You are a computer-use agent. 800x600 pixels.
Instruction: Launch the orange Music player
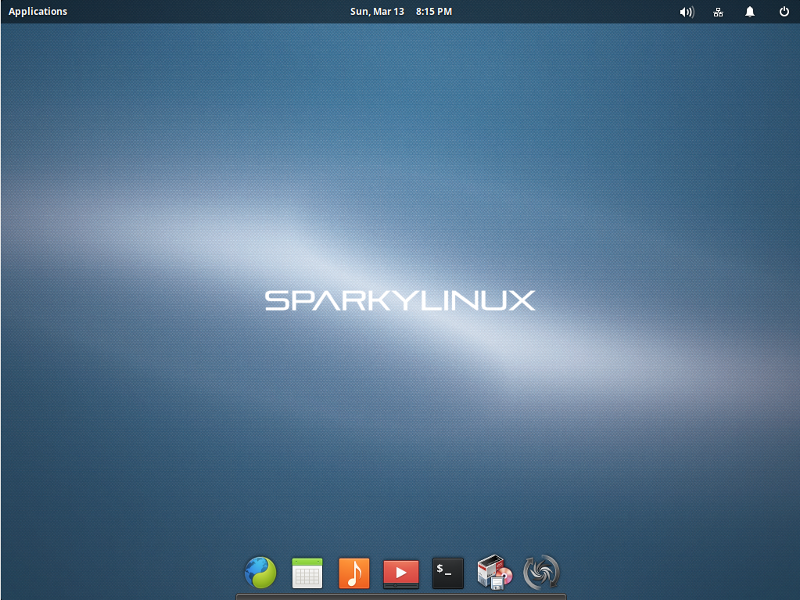354,572
